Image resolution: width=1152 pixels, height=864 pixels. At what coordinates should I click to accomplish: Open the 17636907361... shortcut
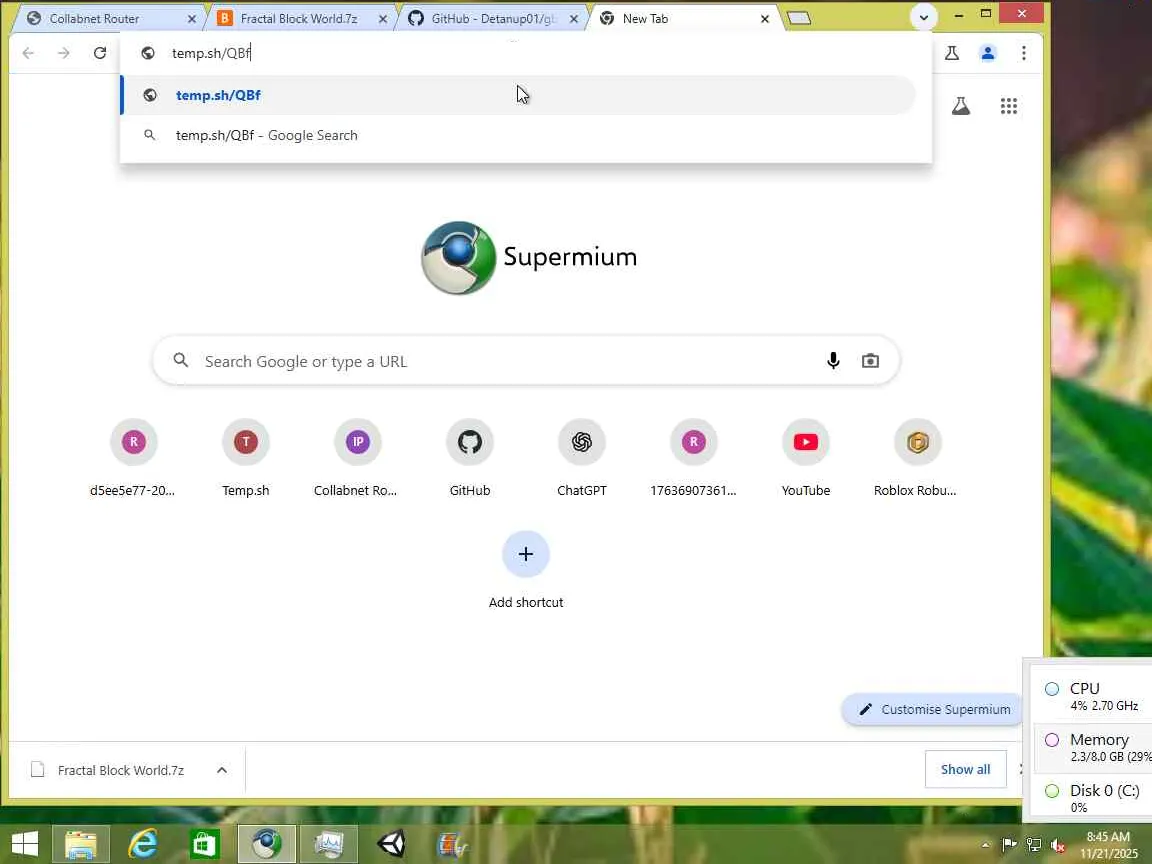click(x=694, y=457)
